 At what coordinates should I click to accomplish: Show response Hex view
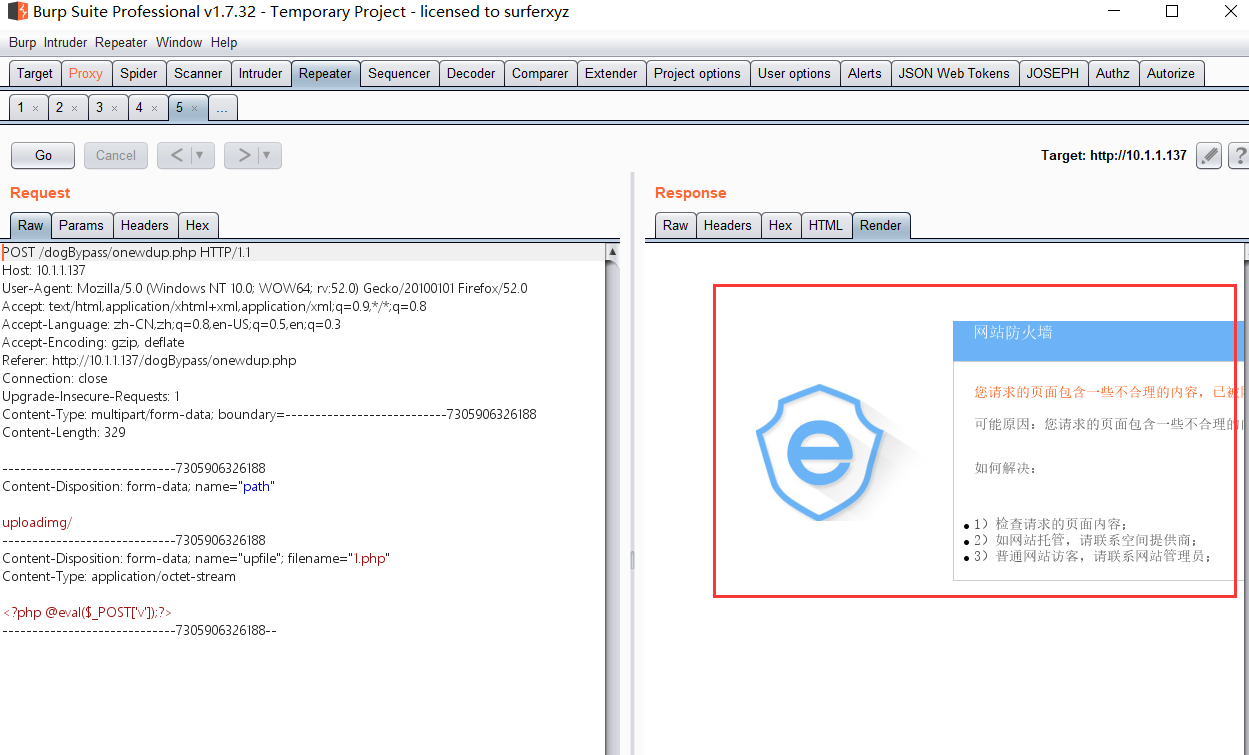pyautogui.click(x=780, y=225)
